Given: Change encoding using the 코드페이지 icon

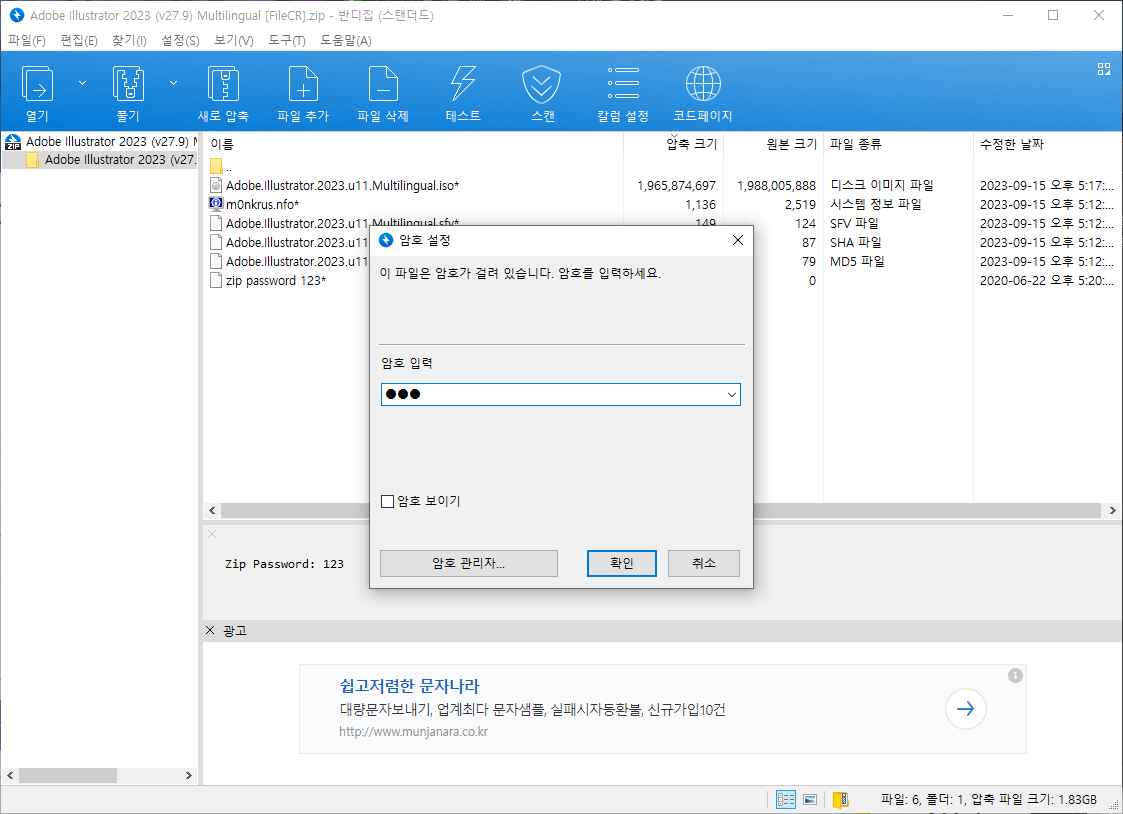Looking at the screenshot, I should pyautogui.click(x=702, y=90).
